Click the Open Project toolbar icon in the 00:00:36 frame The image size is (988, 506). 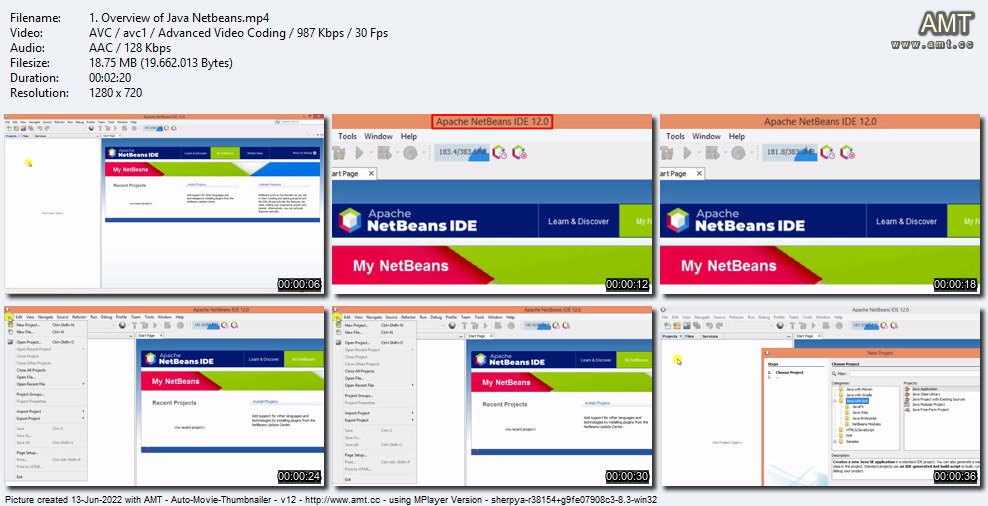(687, 325)
